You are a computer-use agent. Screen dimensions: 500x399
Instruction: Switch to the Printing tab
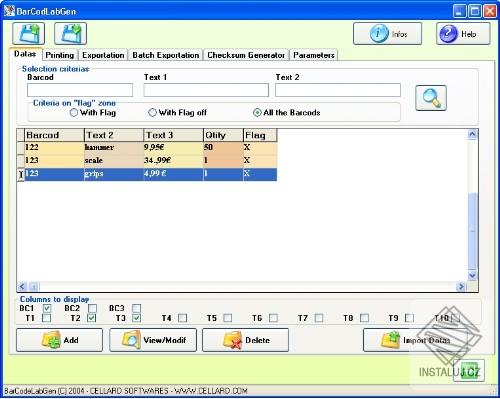pyautogui.click(x=60, y=55)
